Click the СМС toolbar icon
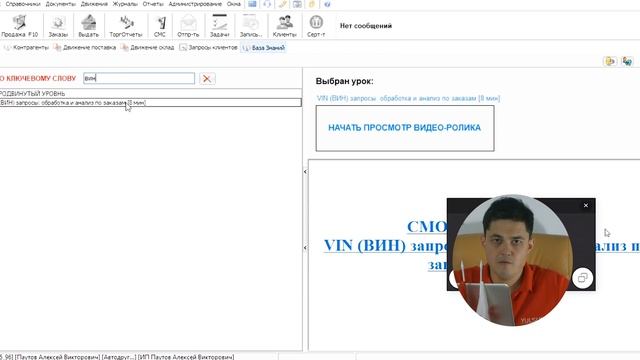Image resolution: width=640 pixels, height=360 pixels. pos(160,26)
